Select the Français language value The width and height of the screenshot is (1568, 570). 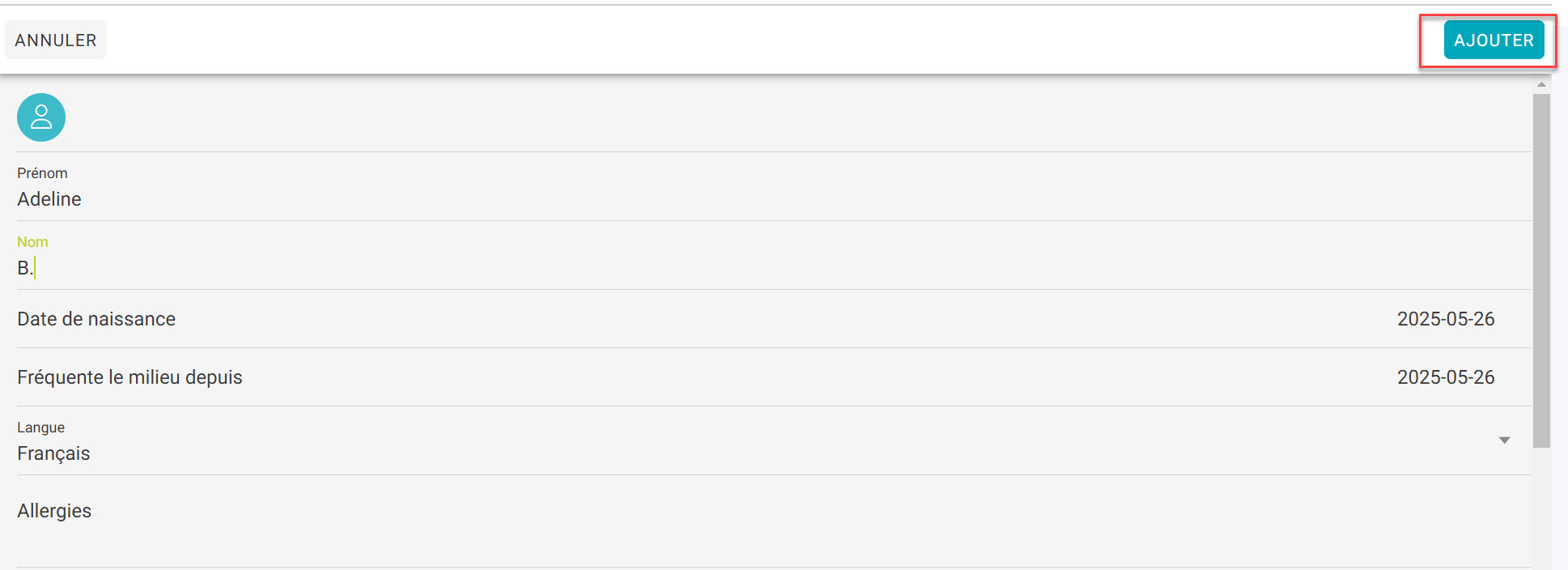tap(53, 453)
